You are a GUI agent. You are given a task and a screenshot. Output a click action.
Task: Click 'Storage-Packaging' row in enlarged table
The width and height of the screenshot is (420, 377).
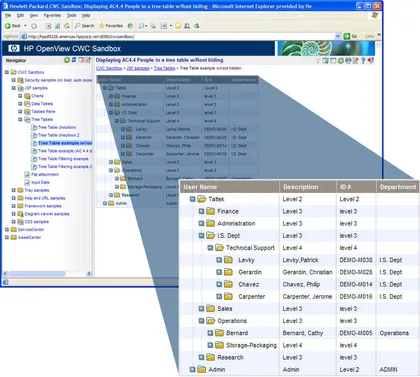298,345
